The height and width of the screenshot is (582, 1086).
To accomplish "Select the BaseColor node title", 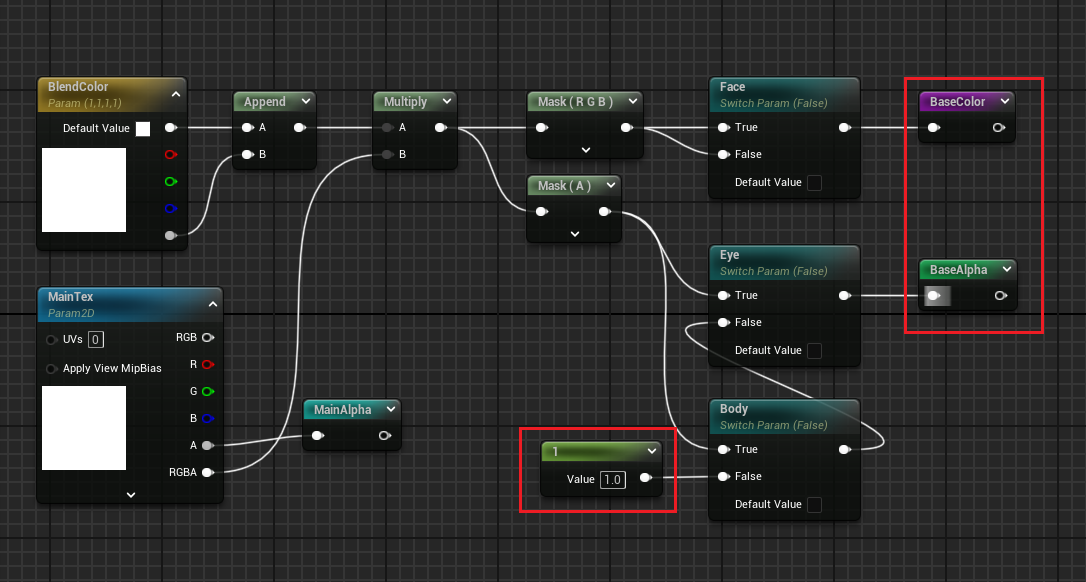I will click(957, 101).
